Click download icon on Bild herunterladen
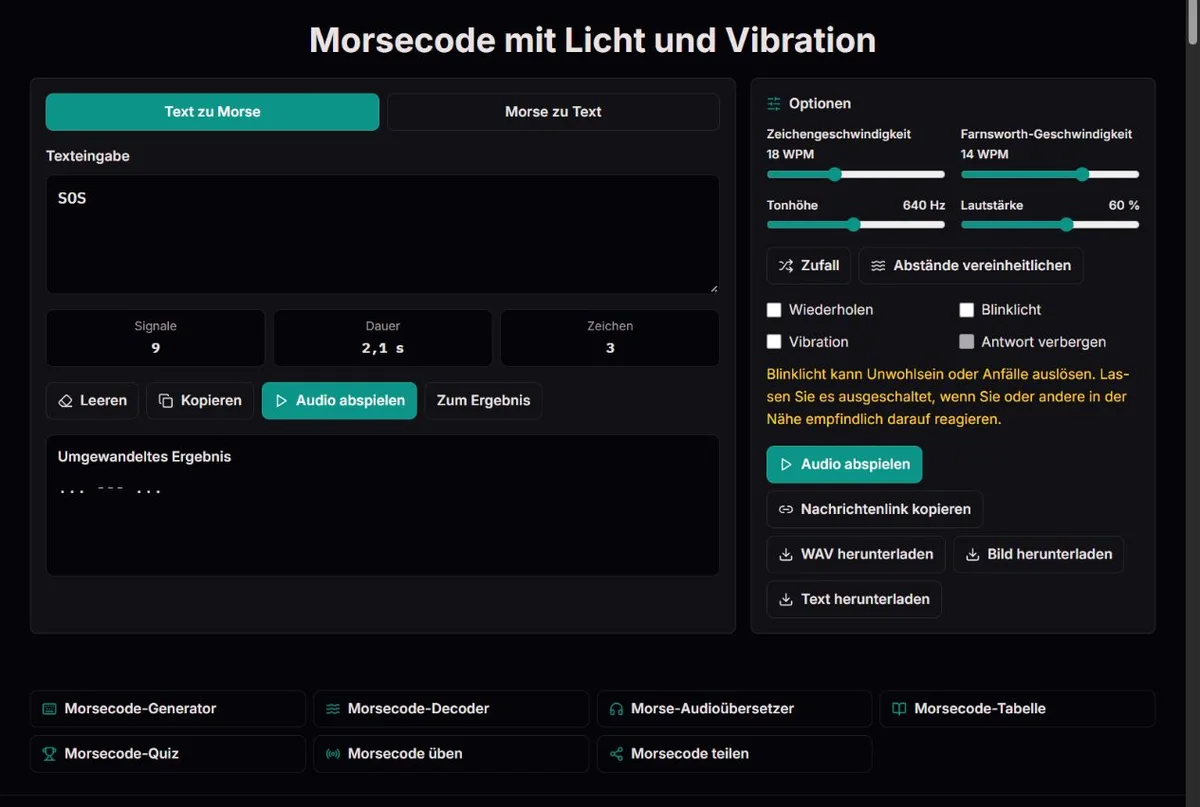The width and height of the screenshot is (1200, 807). coord(973,554)
